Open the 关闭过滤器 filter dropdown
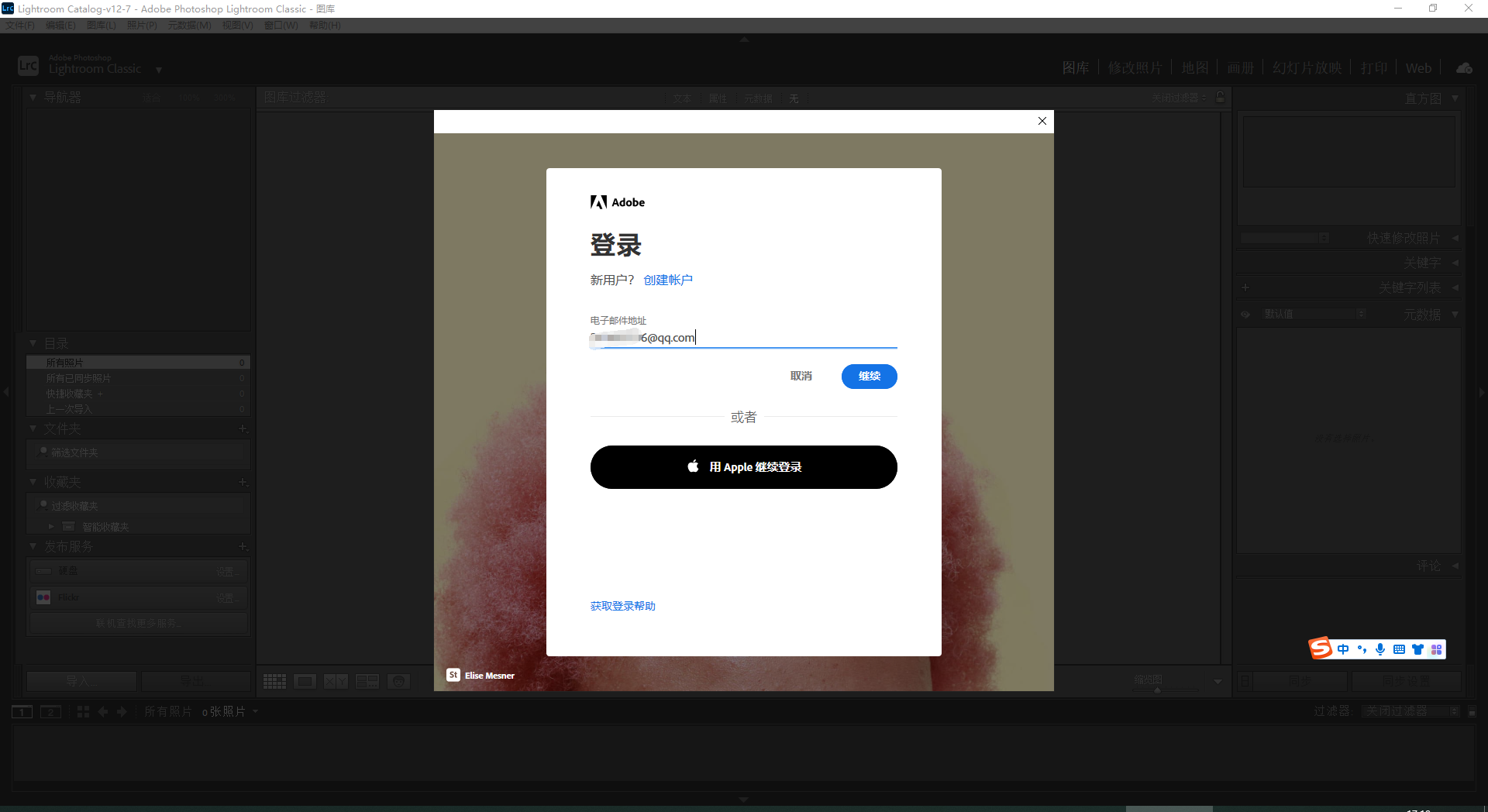This screenshot has width=1488, height=812. pos(1410,711)
